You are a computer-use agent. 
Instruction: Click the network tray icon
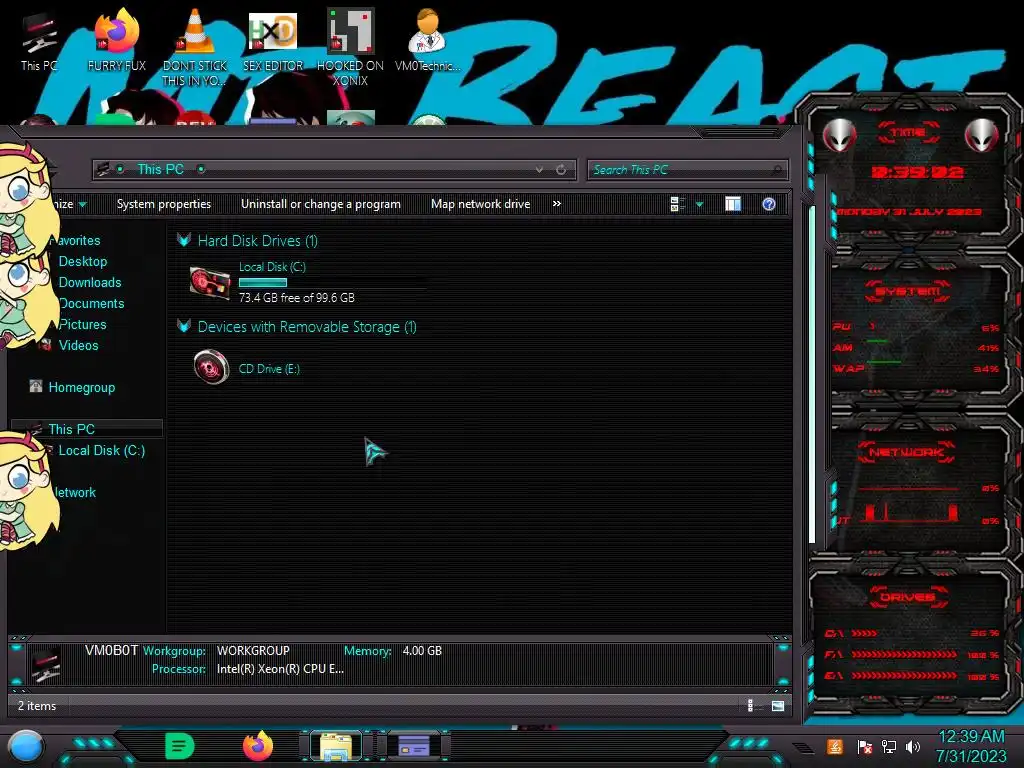point(888,746)
